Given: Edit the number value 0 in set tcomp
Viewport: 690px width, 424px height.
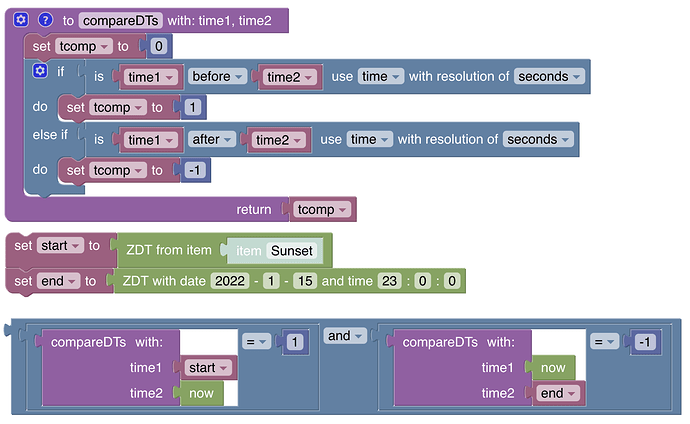Looking at the screenshot, I should click(x=158, y=46).
